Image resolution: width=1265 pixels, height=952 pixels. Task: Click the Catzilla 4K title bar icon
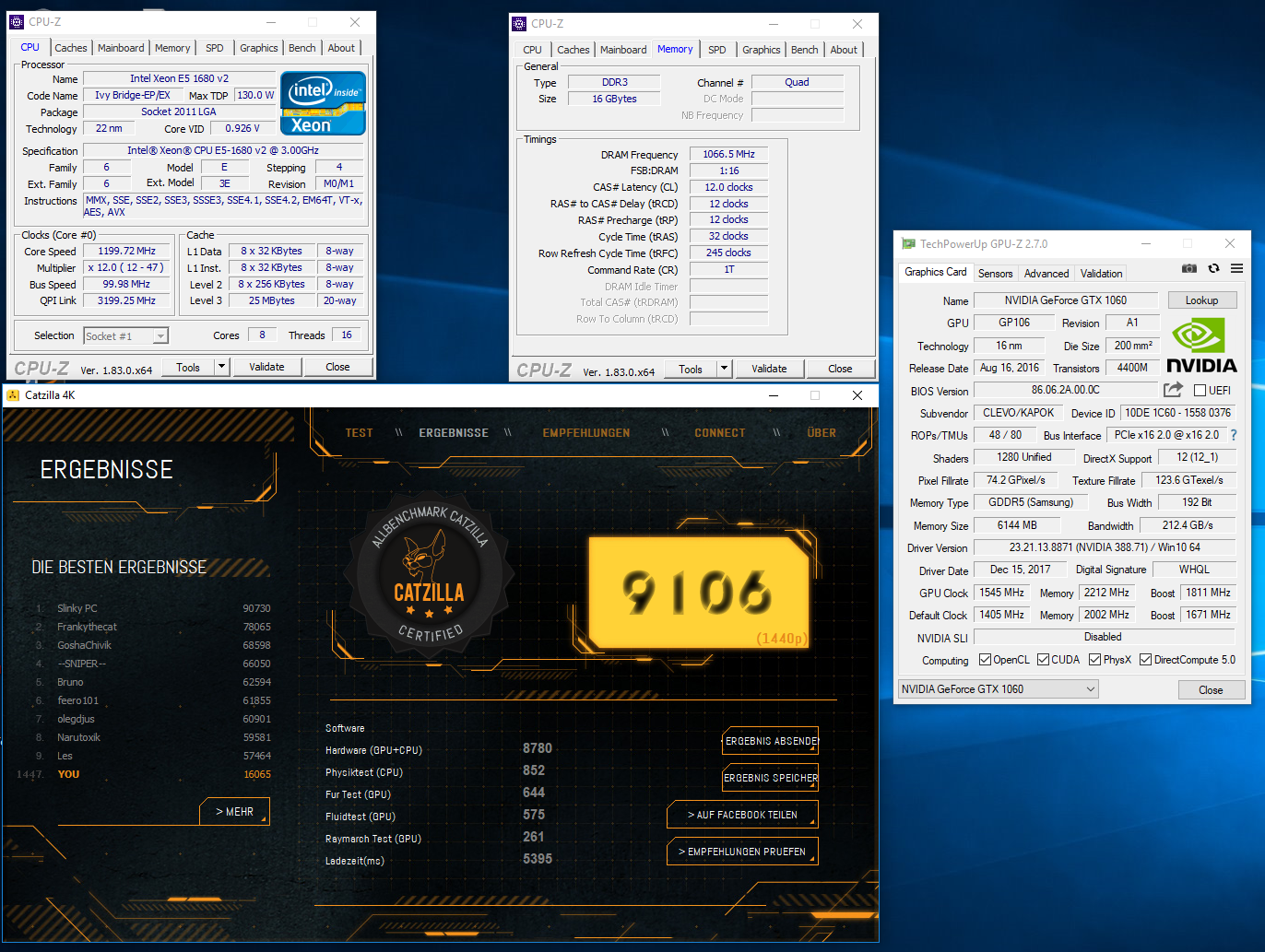[x=13, y=395]
